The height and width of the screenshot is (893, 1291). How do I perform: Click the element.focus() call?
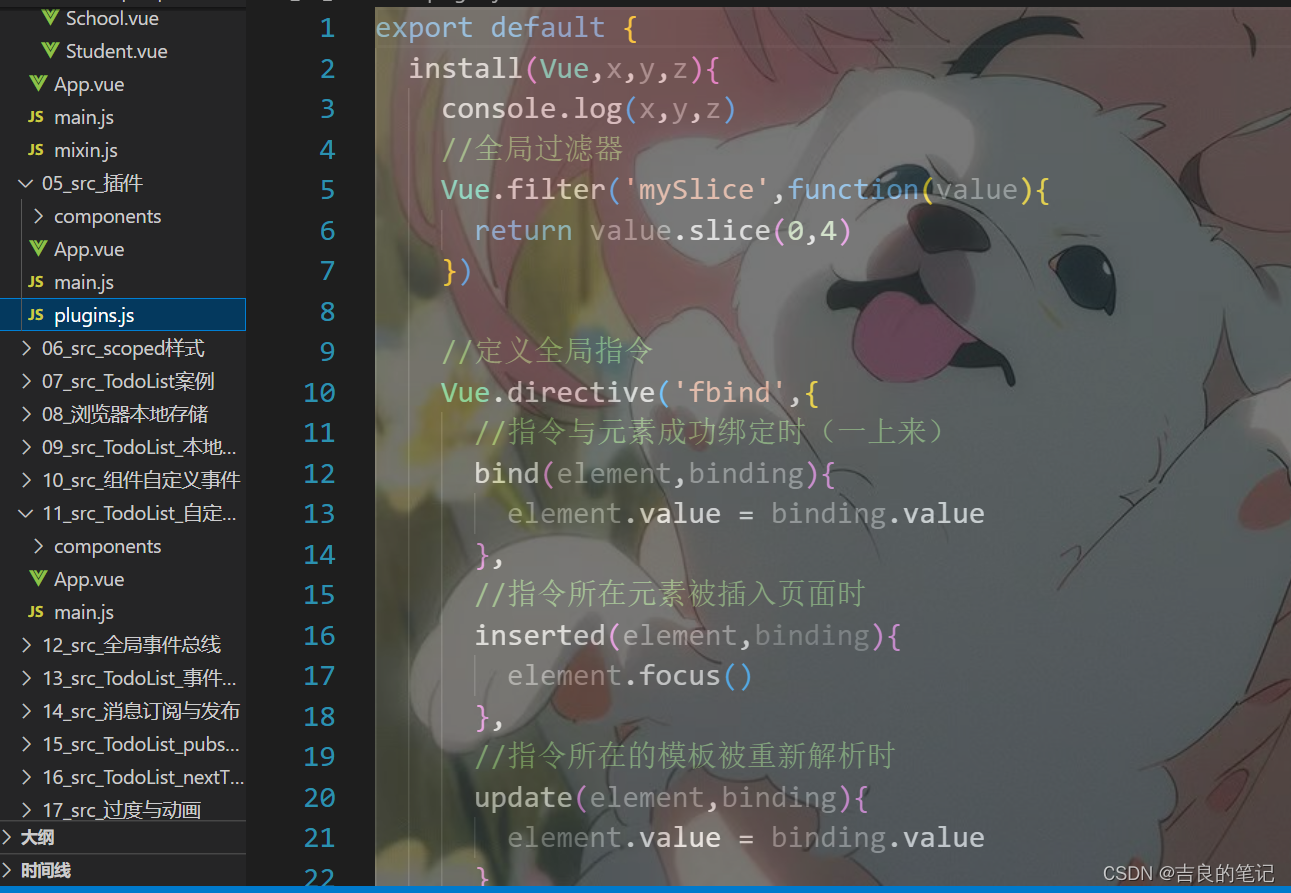(x=630, y=676)
